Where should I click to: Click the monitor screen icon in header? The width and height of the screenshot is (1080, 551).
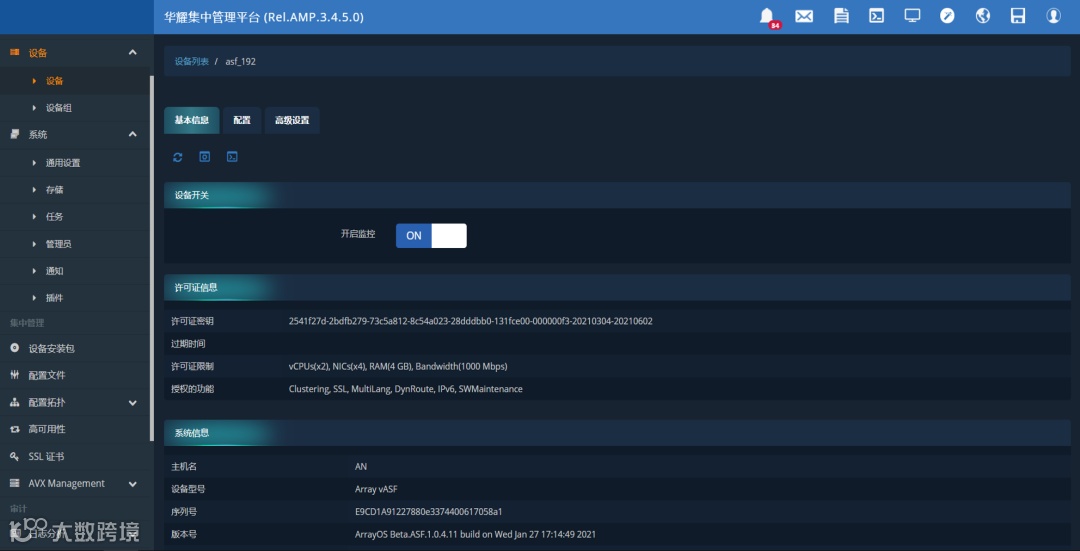click(913, 16)
